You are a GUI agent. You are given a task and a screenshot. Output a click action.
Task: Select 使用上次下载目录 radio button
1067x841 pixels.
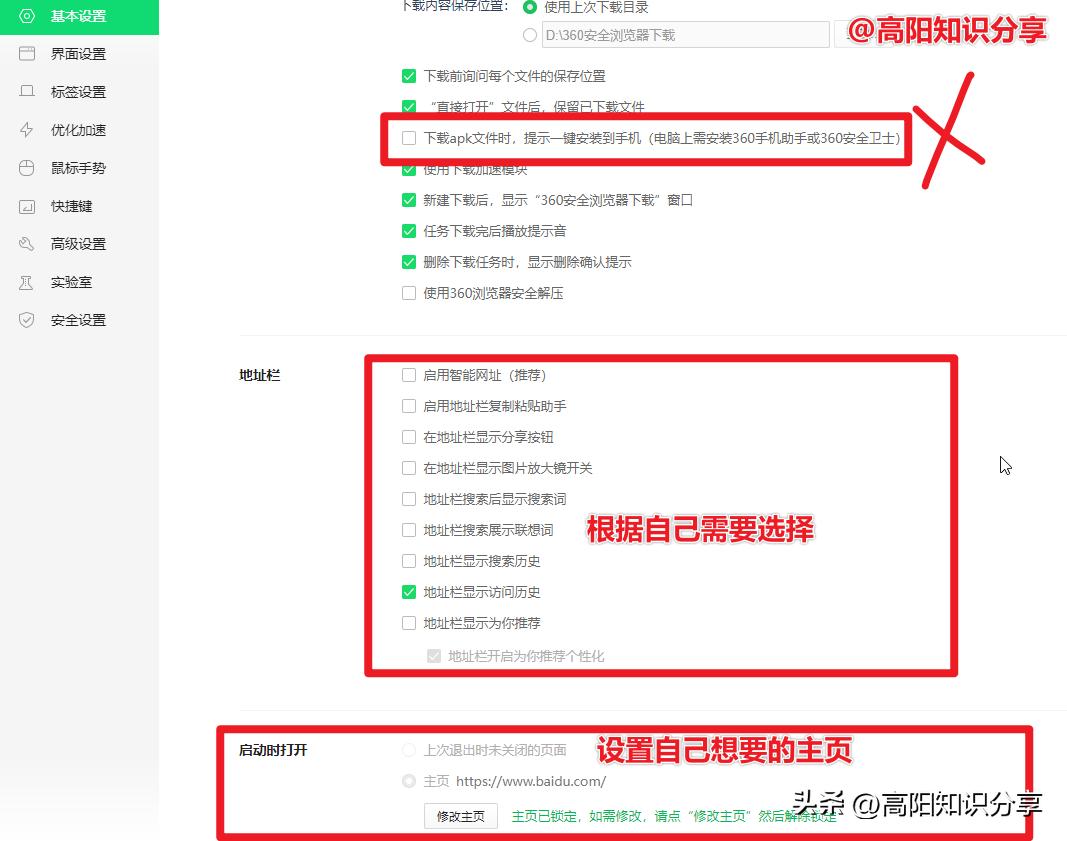(529, 7)
